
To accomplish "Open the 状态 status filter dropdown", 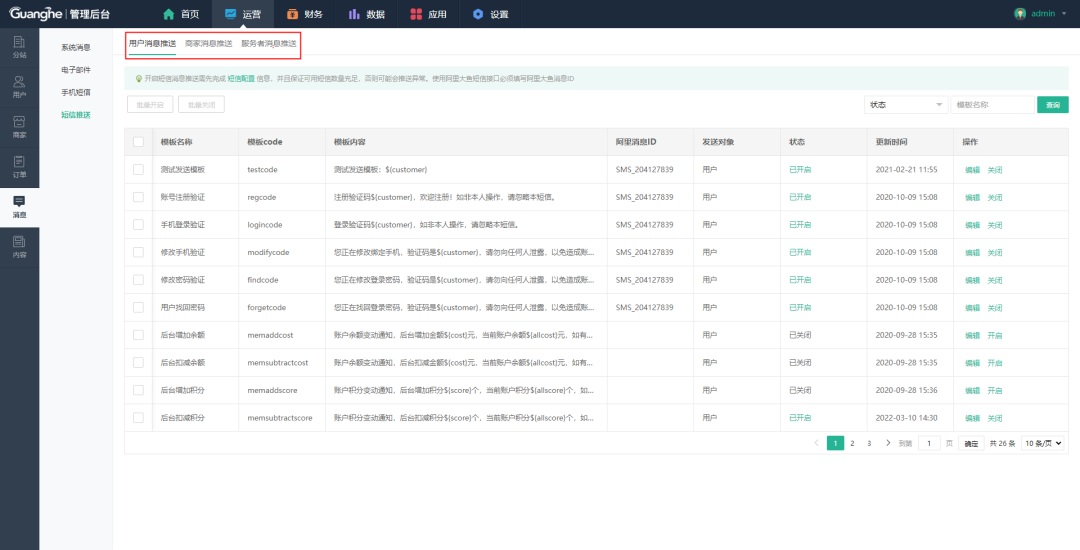I will 906,105.
